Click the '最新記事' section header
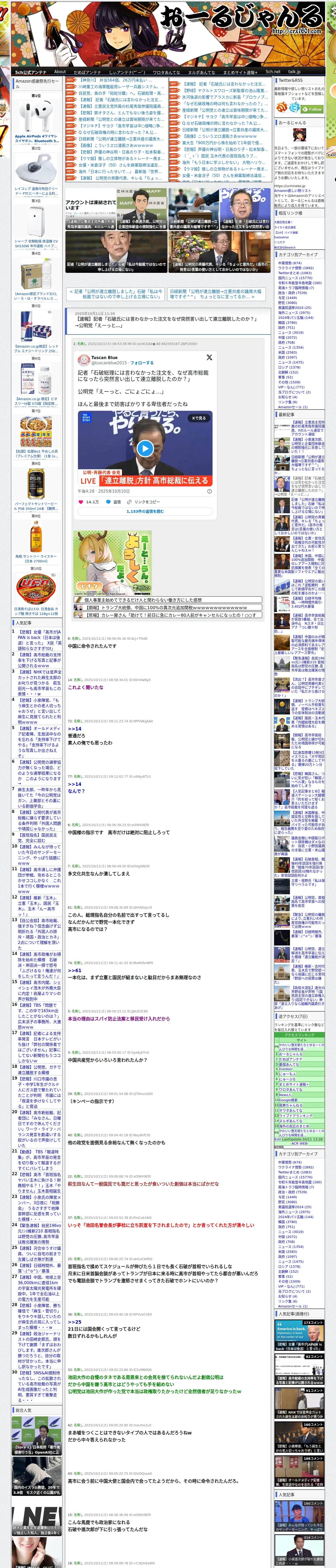 point(299,414)
